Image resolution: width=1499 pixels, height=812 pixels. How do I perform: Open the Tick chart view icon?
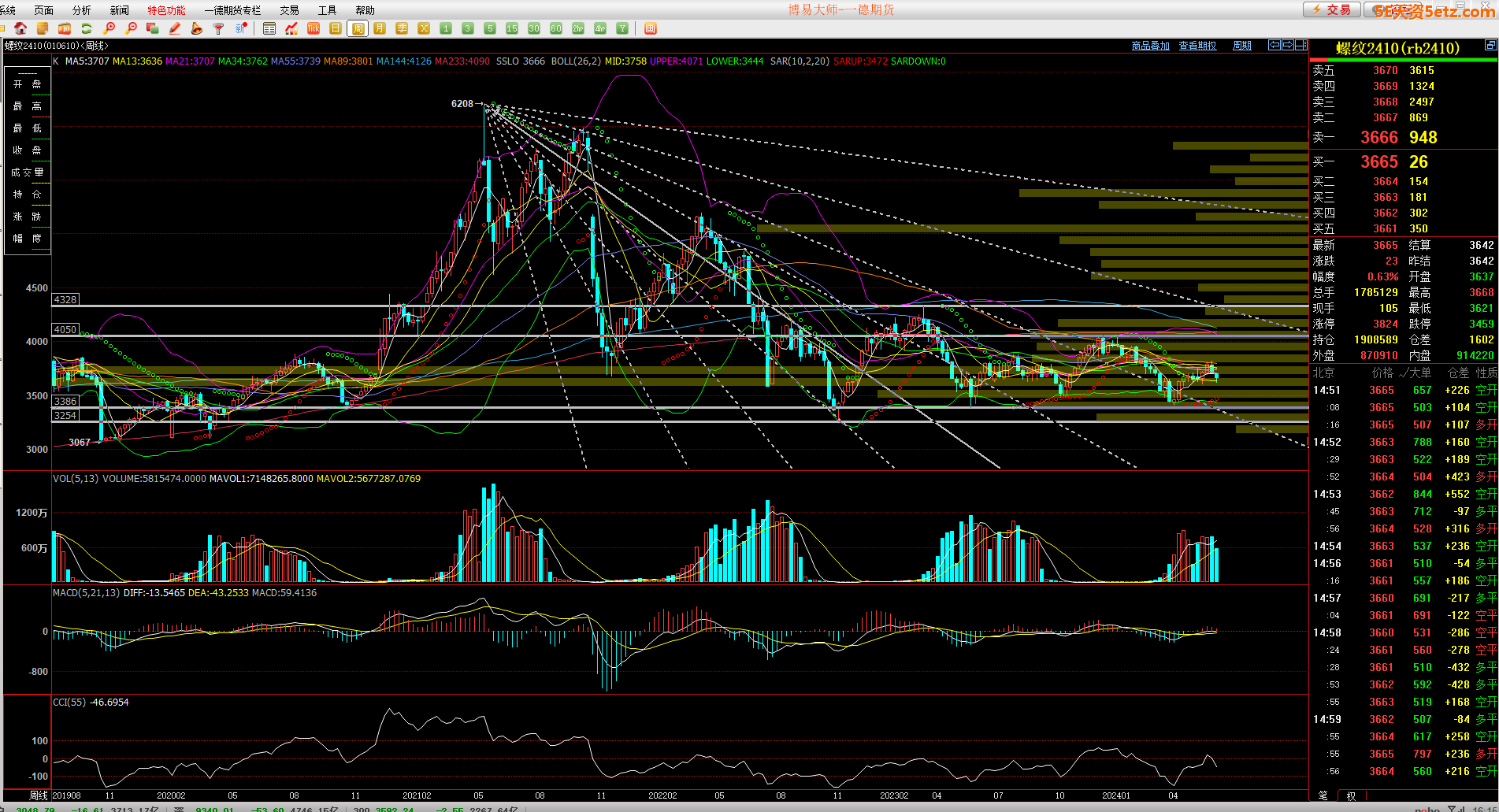click(x=314, y=28)
